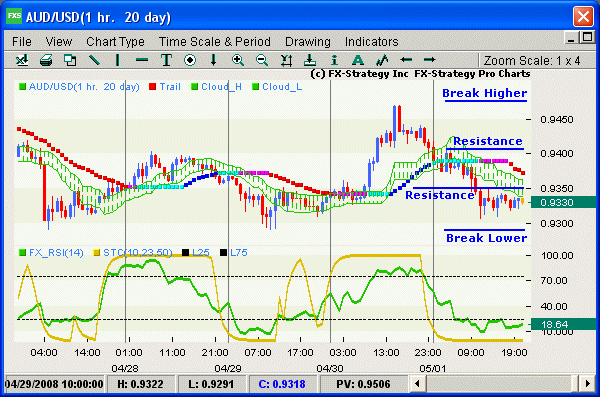Open the Chart Type menu
This screenshot has width=600, height=397.
click(116, 41)
